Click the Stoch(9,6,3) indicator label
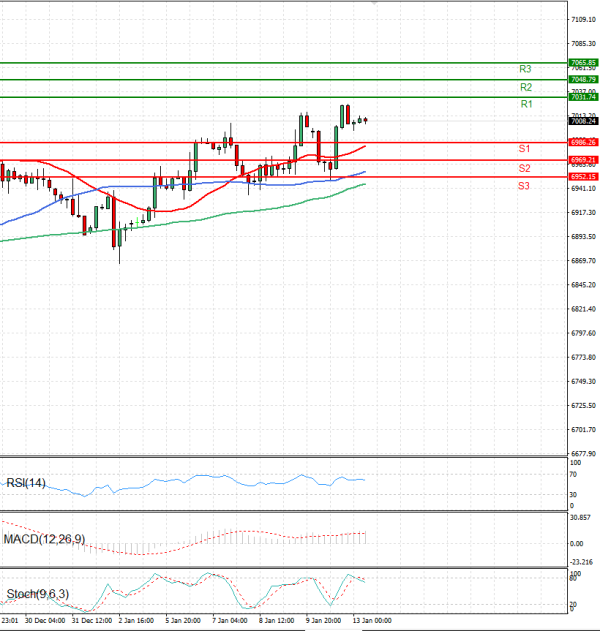 point(35,594)
